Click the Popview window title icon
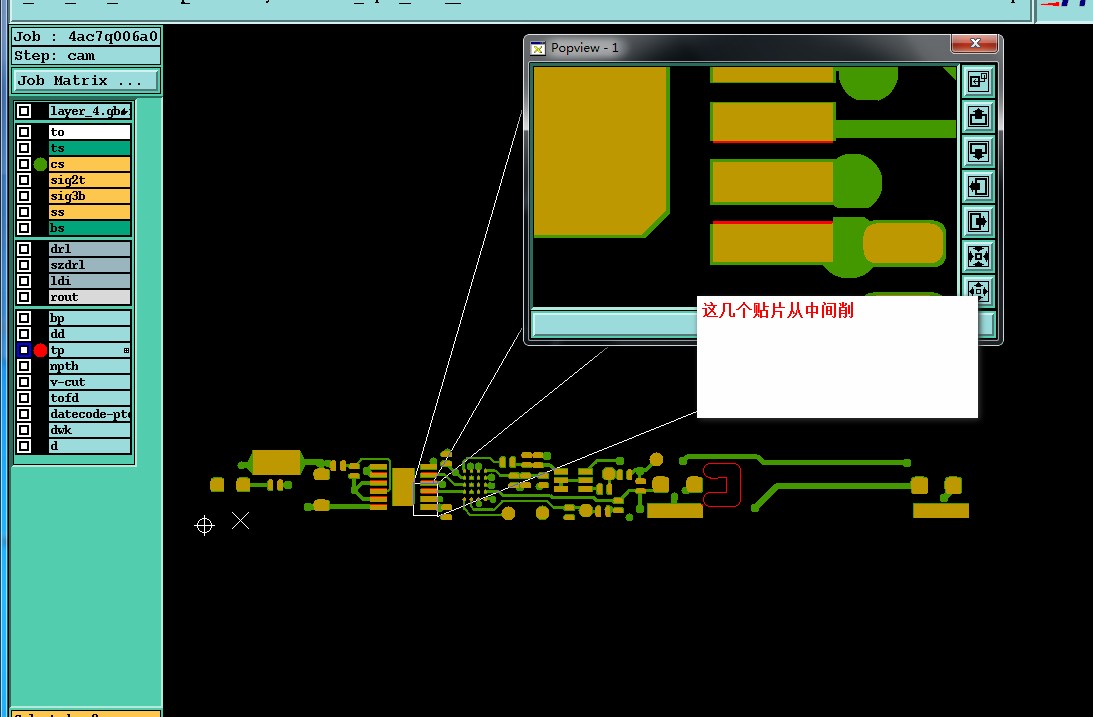This screenshot has height=717, width=1093. pos(537,48)
